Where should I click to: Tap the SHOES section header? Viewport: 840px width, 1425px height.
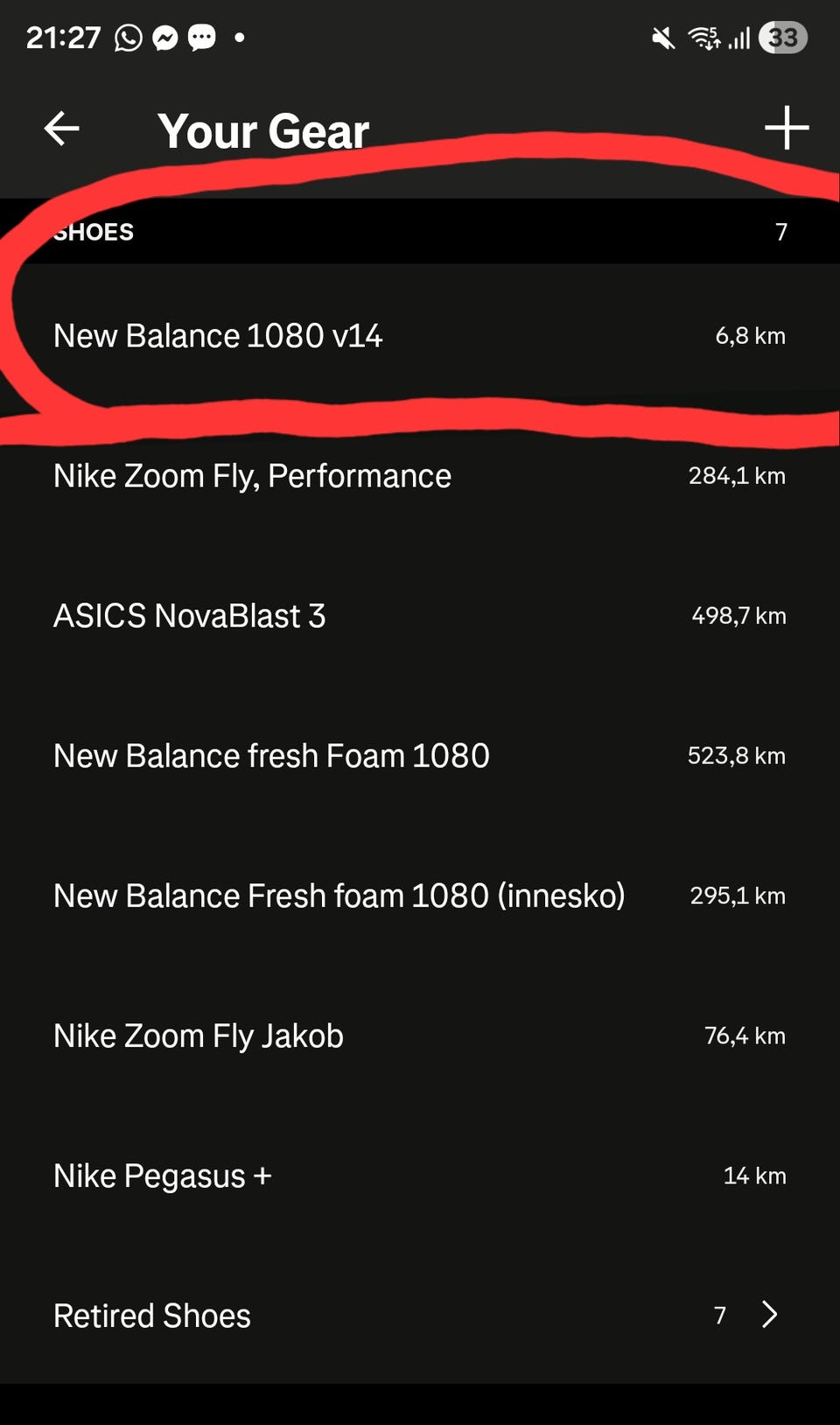tap(420, 231)
